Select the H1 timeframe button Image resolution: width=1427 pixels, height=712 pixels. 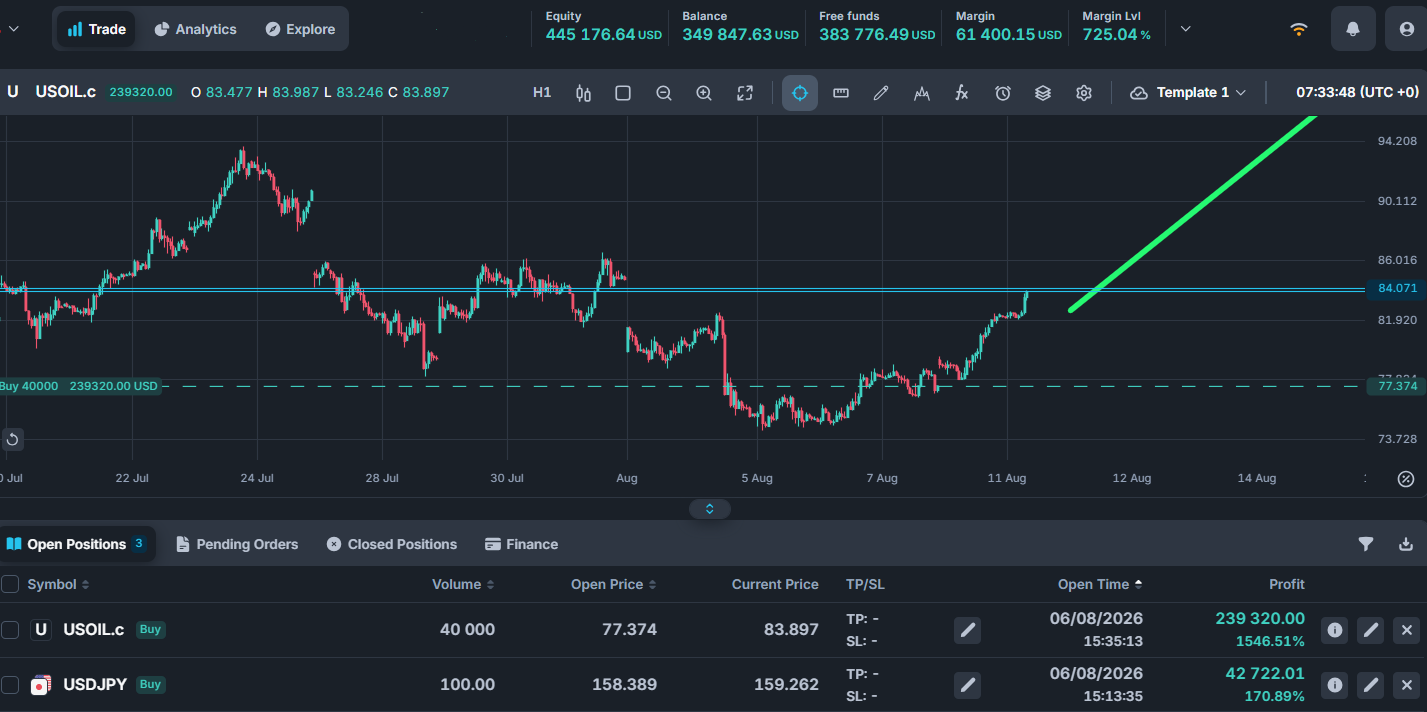542,93
